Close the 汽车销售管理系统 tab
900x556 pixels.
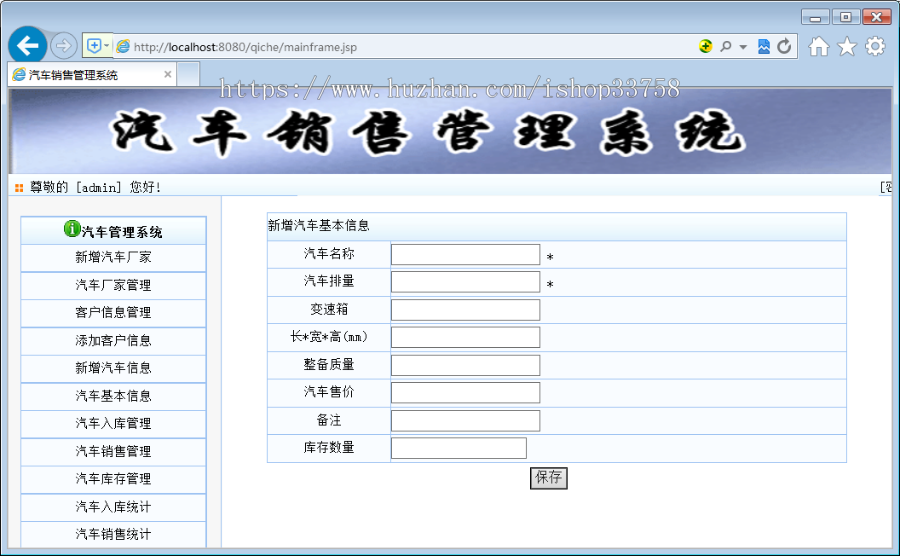point(168,75)
